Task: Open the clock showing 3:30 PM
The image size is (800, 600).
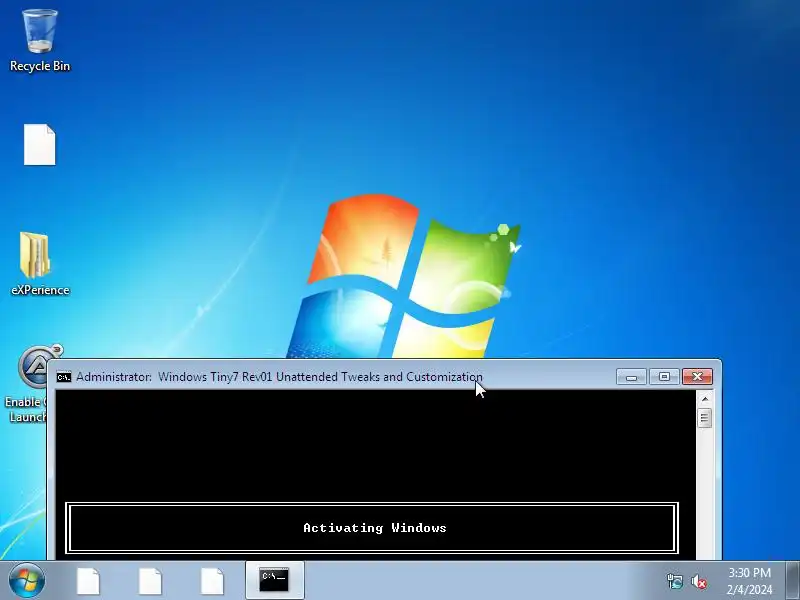Action: (x=749, y=581)
